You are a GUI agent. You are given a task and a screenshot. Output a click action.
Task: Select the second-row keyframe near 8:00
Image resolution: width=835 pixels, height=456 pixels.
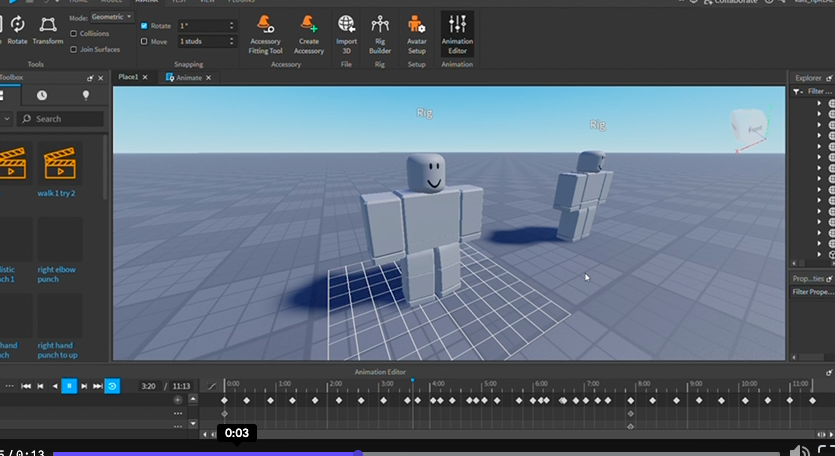pyautogui.click(x=631, y=413)
